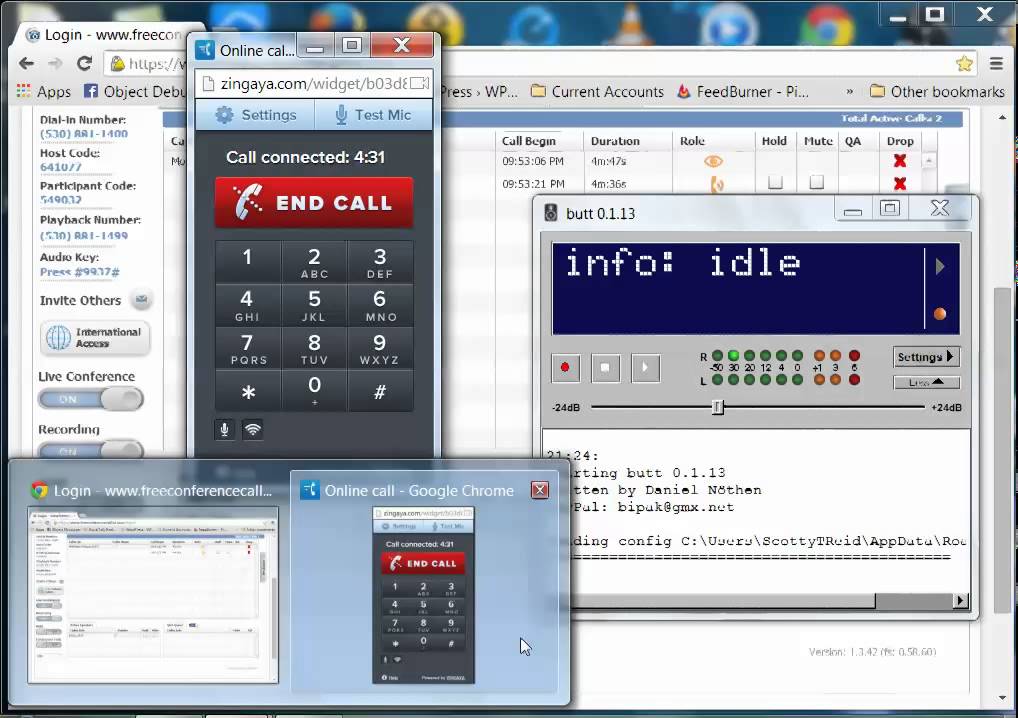This screenshot has height=718, width=1018.
Task: Open Settings in the Online call widget
Action: point(255,115)
